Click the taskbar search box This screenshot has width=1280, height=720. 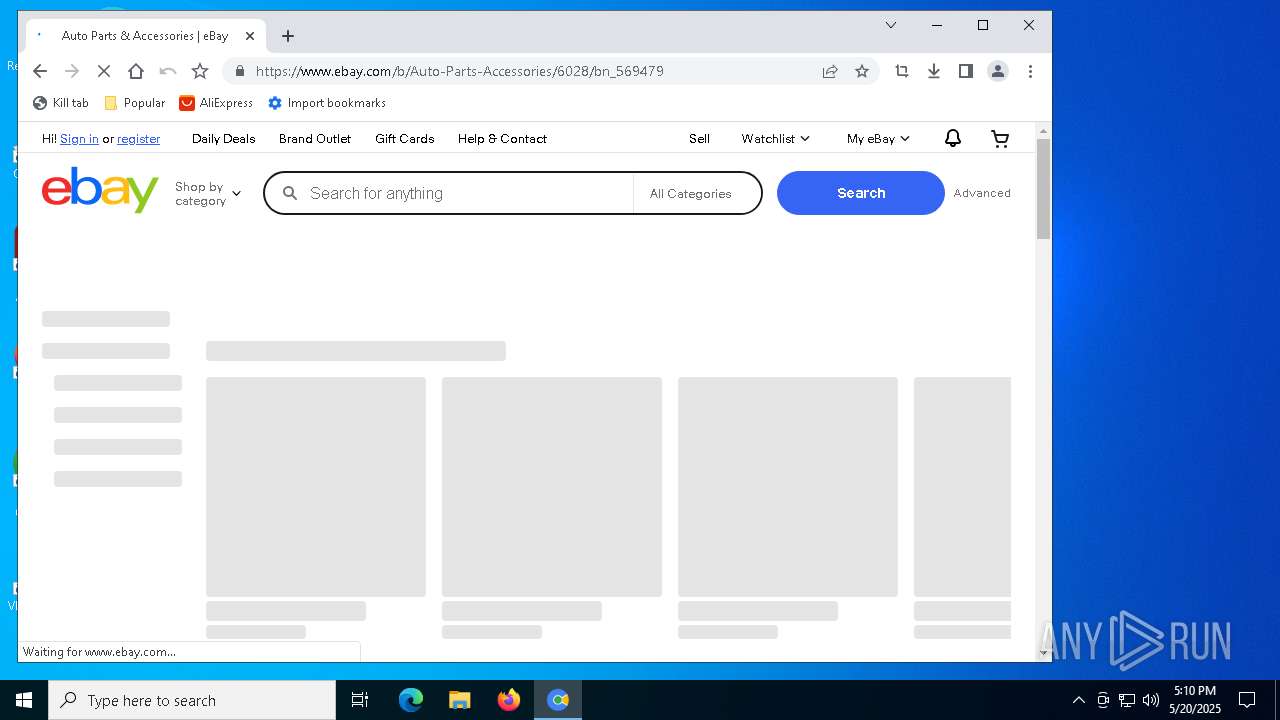click(192, 700)
